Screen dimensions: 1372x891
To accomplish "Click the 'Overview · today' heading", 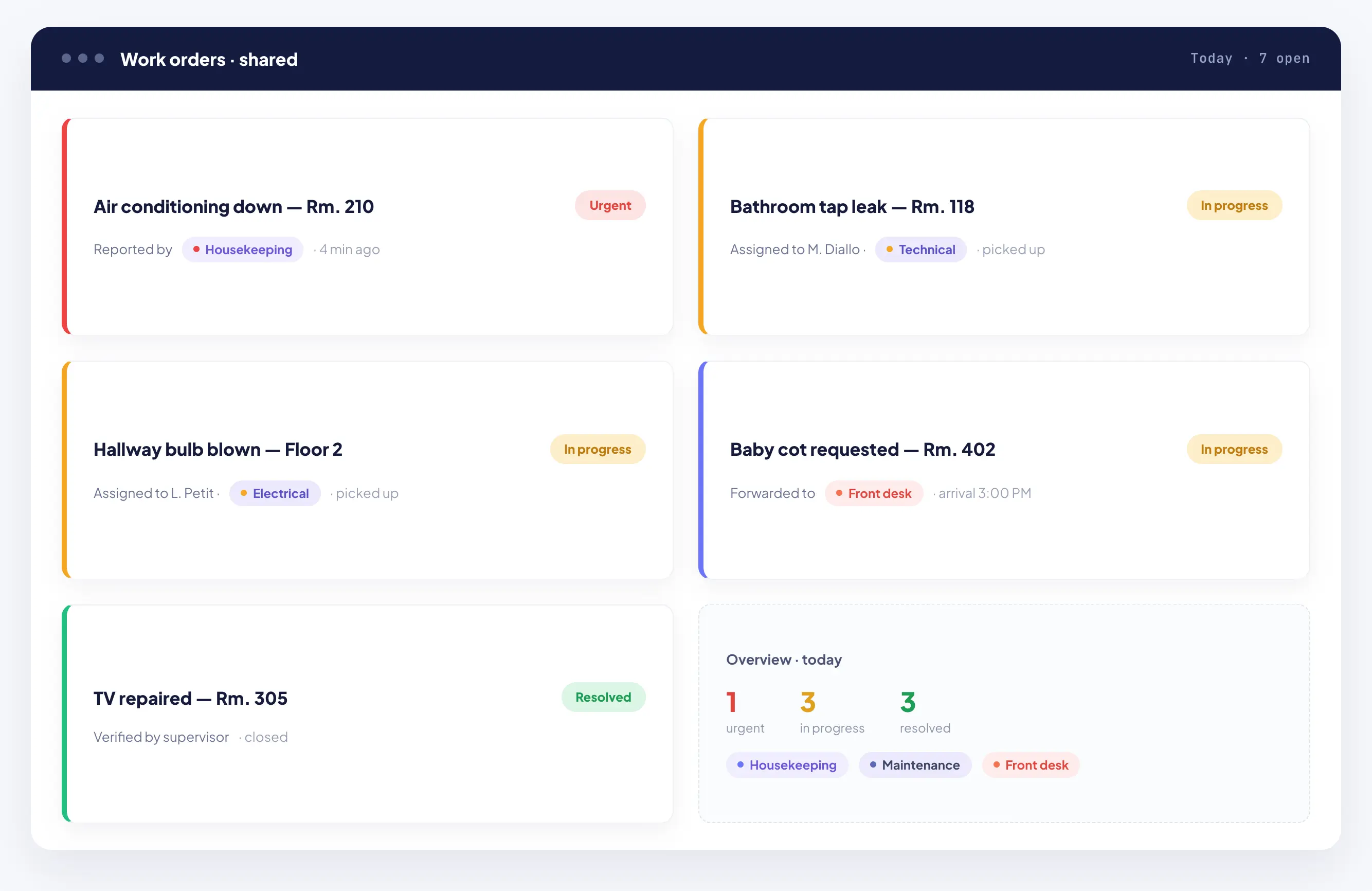I will pyautogui.click(x=784, y=660).
